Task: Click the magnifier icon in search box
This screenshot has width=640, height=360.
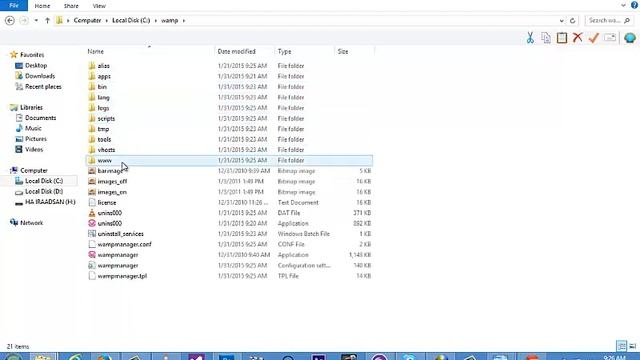Action: pyautogui.click(x=627, y=20)
